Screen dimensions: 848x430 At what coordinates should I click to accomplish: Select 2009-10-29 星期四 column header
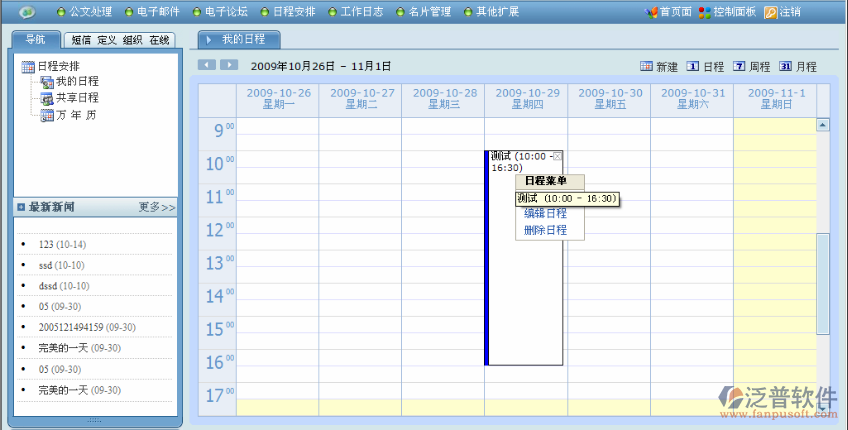coord(527,98)
